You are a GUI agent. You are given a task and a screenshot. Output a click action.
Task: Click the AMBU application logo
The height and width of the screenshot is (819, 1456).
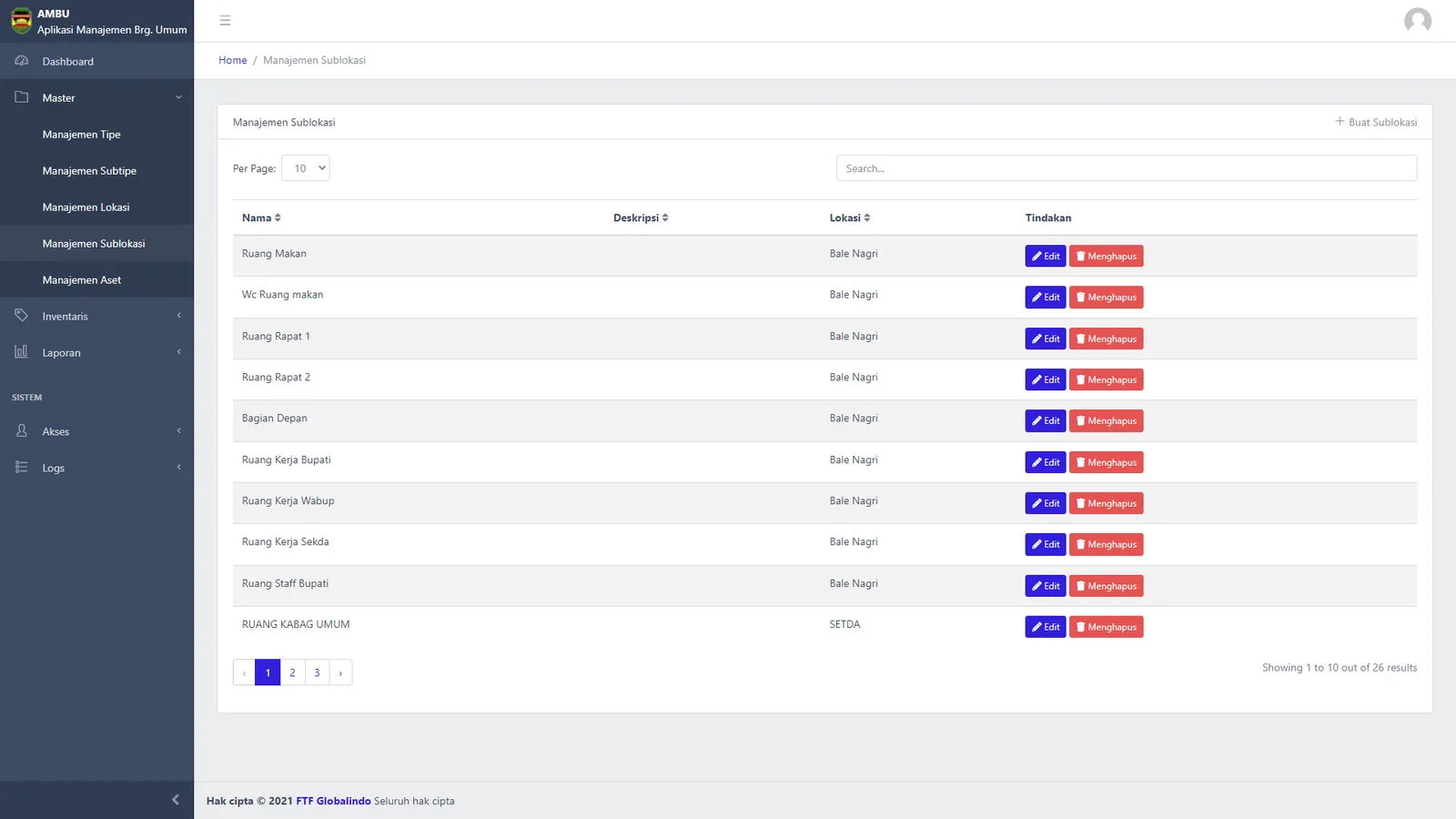point(21,21)
